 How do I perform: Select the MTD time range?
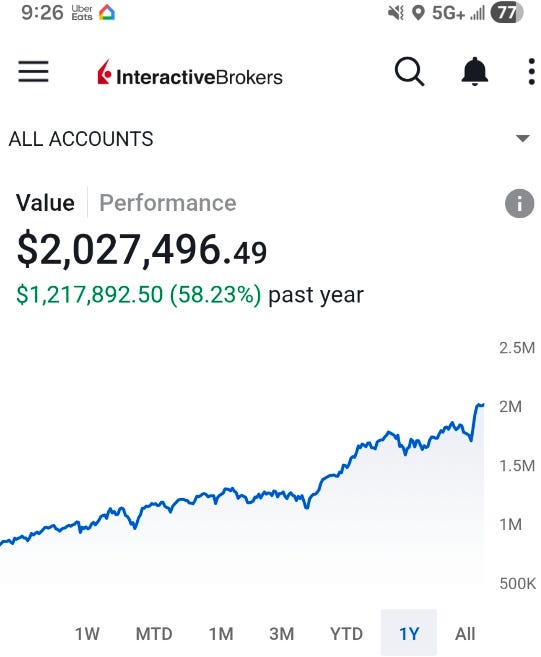tap(154, 634)
